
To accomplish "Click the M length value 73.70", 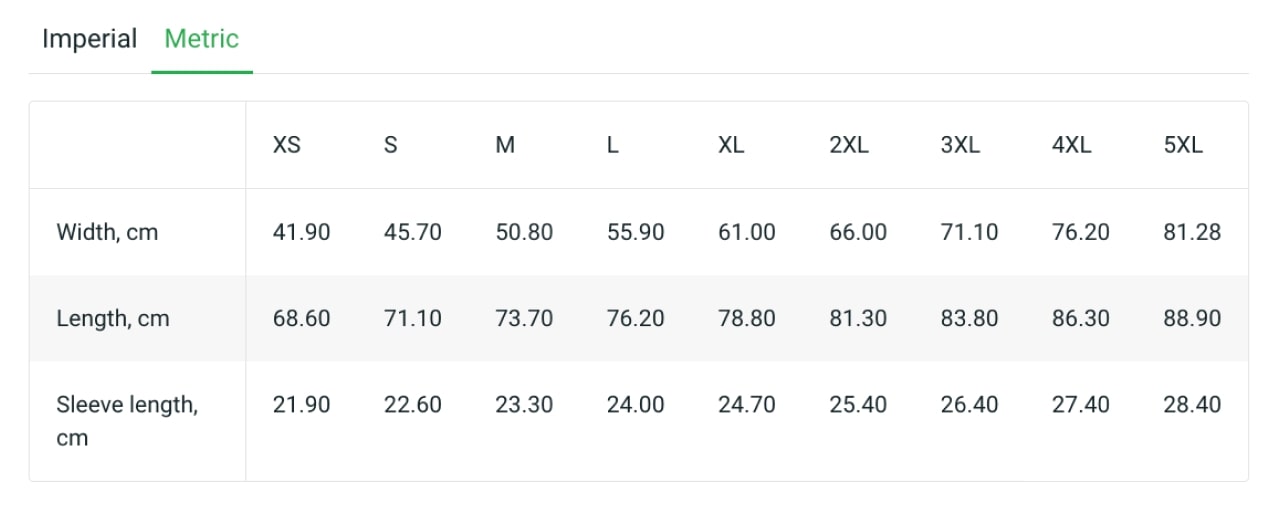I will pyautogui.click(x=524, y=319).
